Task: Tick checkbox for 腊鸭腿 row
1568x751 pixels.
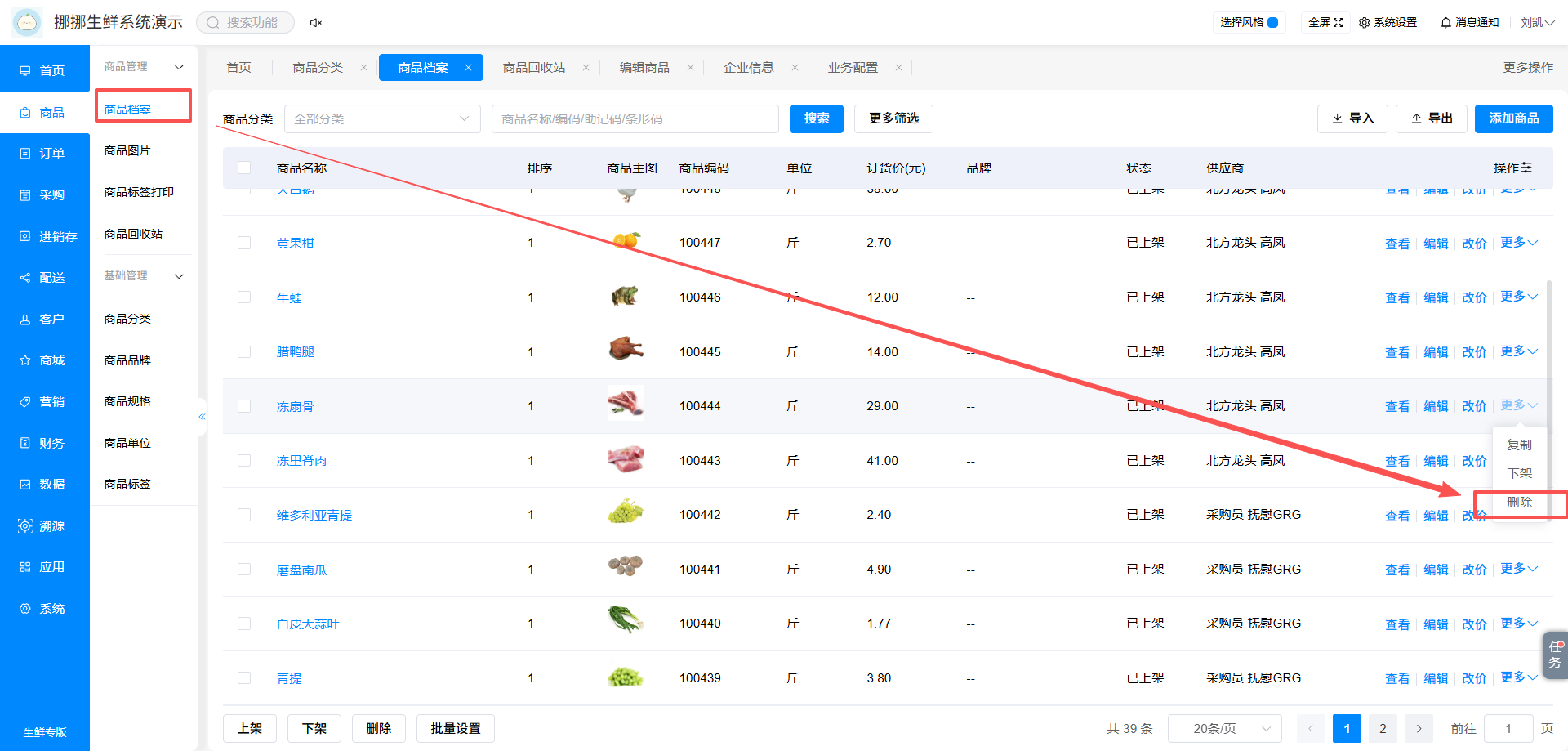Action: [x=244, y=351]
